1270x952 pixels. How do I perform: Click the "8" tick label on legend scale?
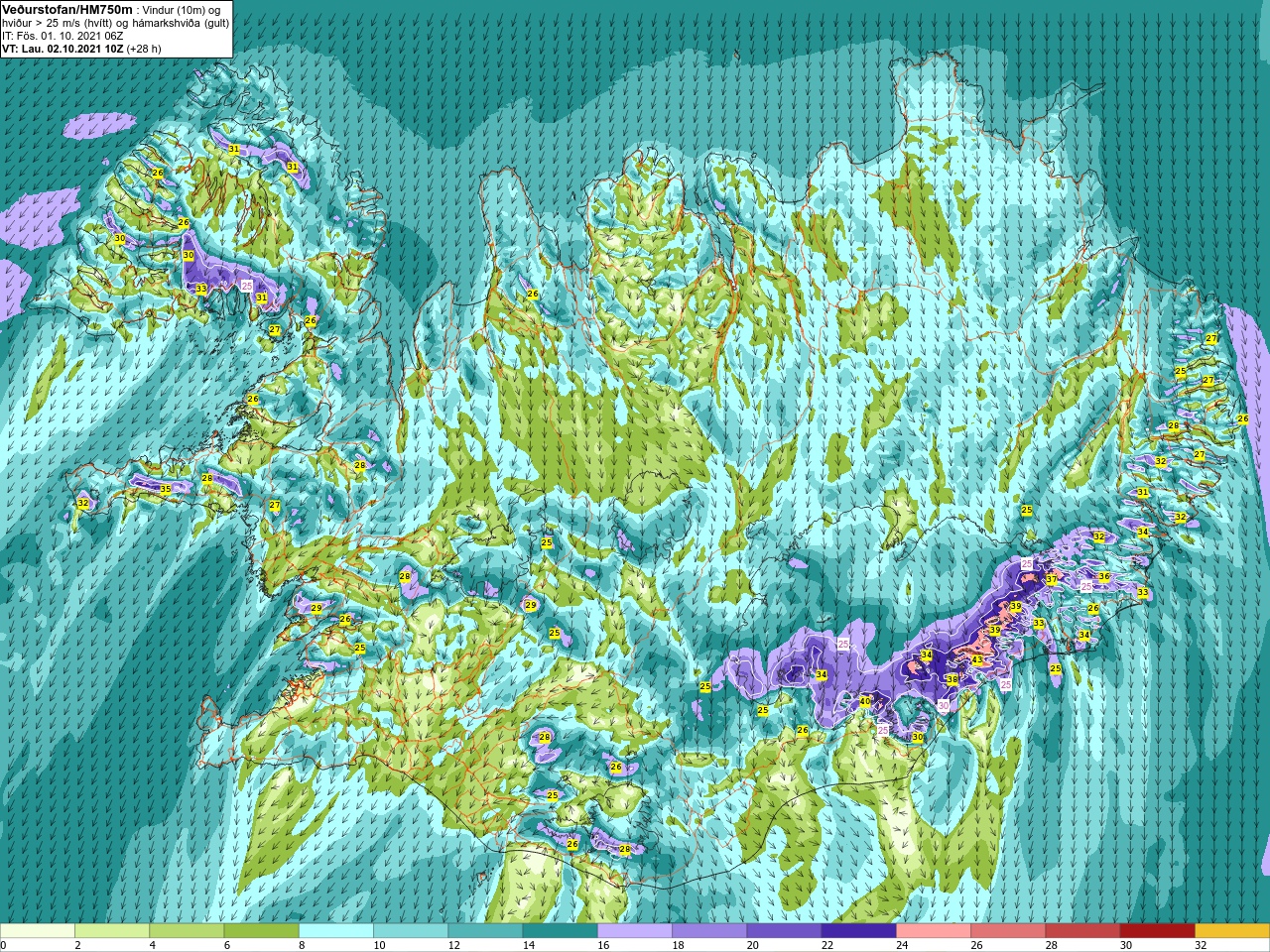coord(303,945)
